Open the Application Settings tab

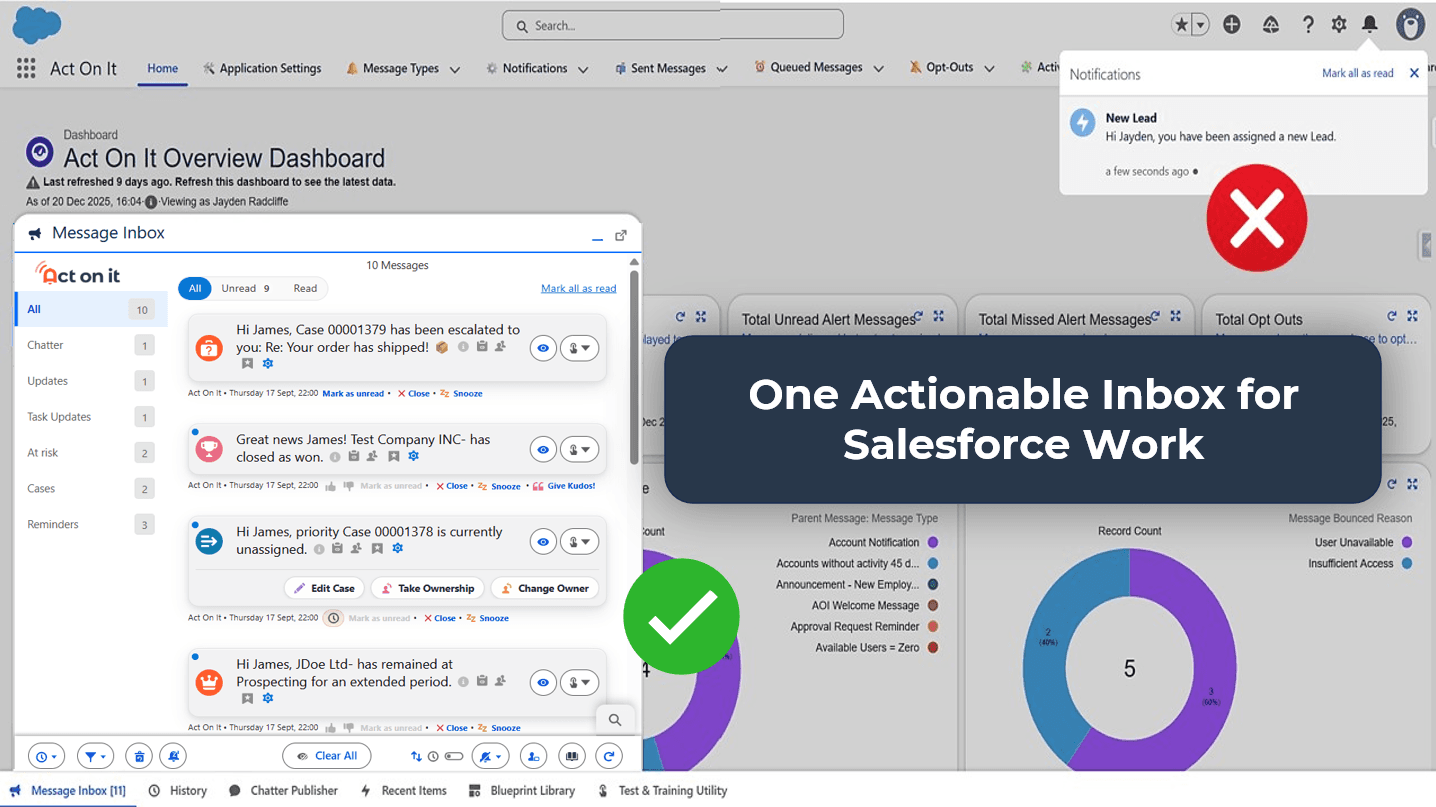262,68
